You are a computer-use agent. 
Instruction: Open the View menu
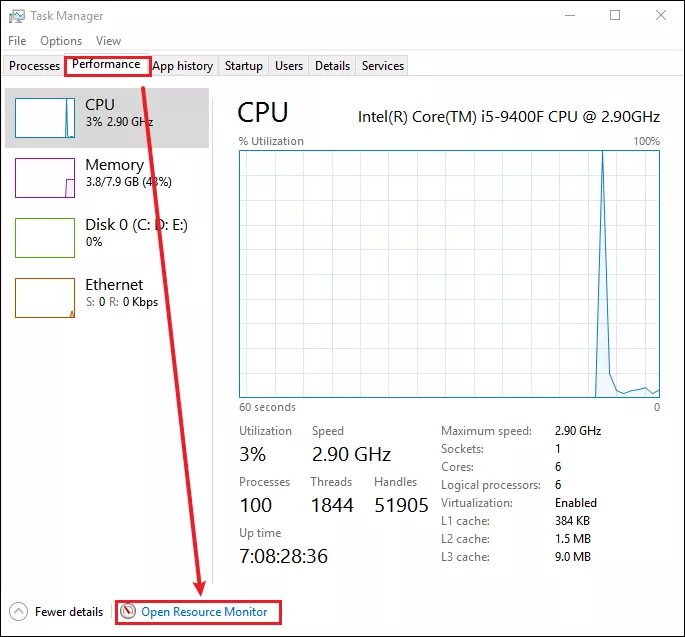tap(108, 41)
